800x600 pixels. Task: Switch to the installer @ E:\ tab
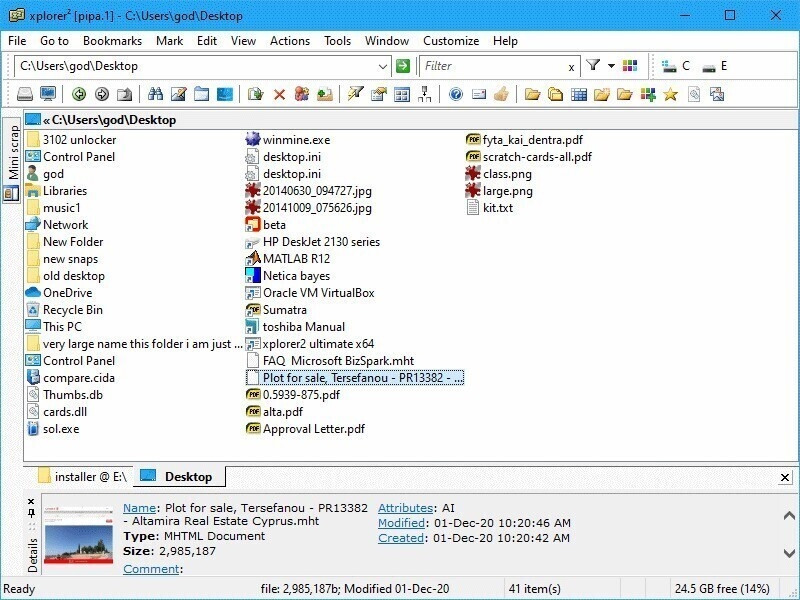pos(82,477)
